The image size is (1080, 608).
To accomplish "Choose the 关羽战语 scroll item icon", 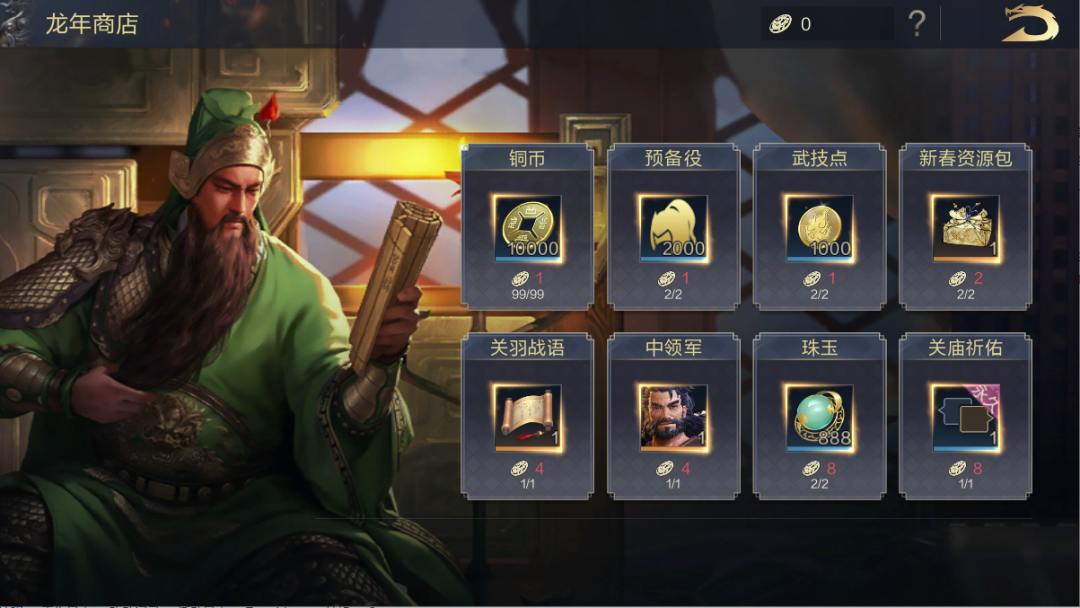I will [x=528, y=419].
